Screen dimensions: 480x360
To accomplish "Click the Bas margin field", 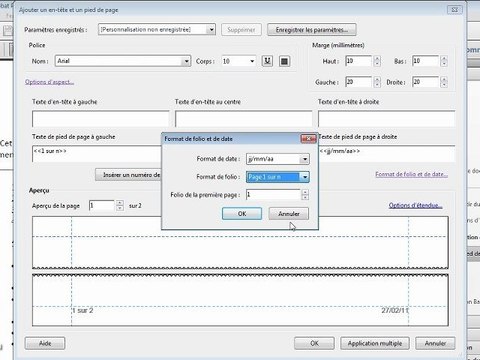I will click(425, 61).
